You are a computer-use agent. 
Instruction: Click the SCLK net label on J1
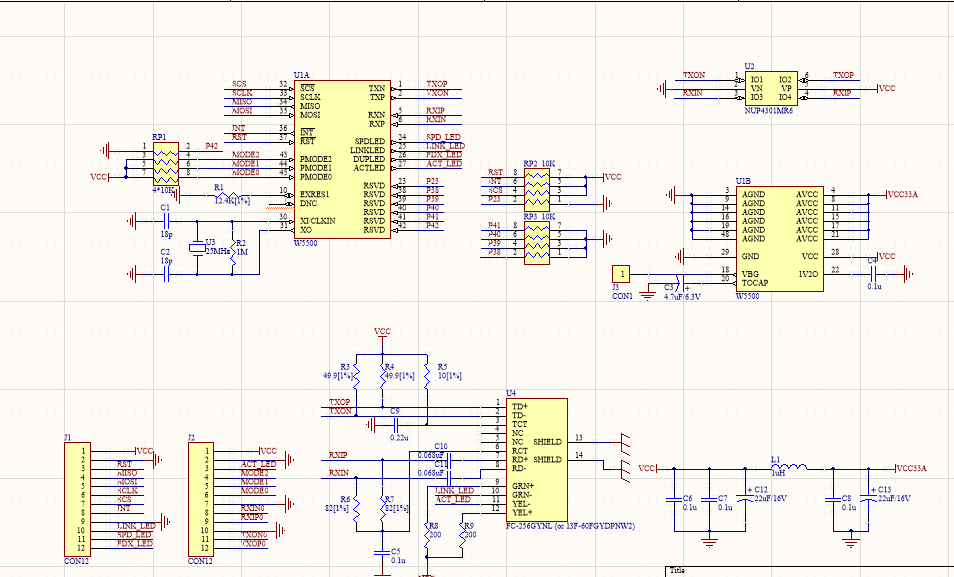click(x=127, y=490)
